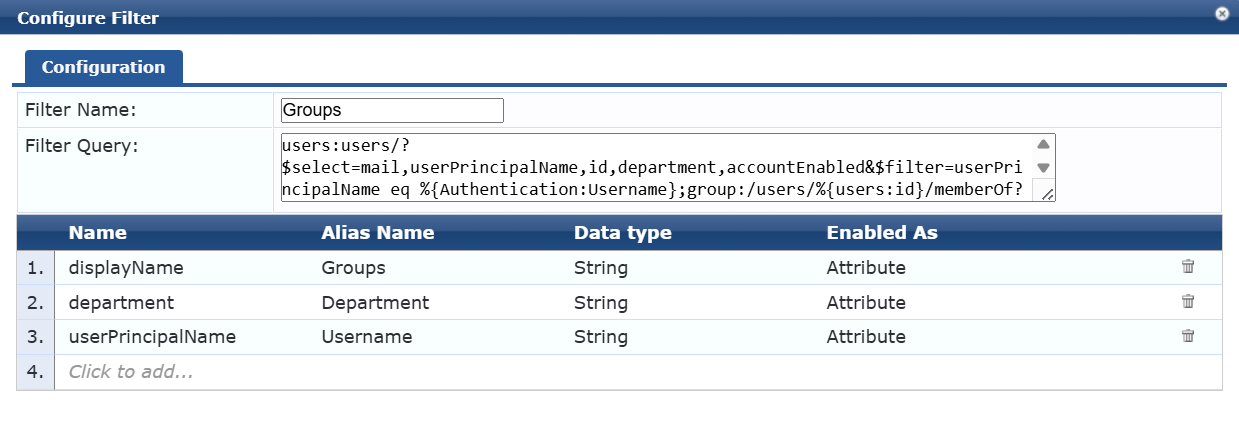Image resolution: width=1239 pixels, height=427 pixels.
Task: Remove the userPrincipalName row using trash icon
Action: 1188,337
